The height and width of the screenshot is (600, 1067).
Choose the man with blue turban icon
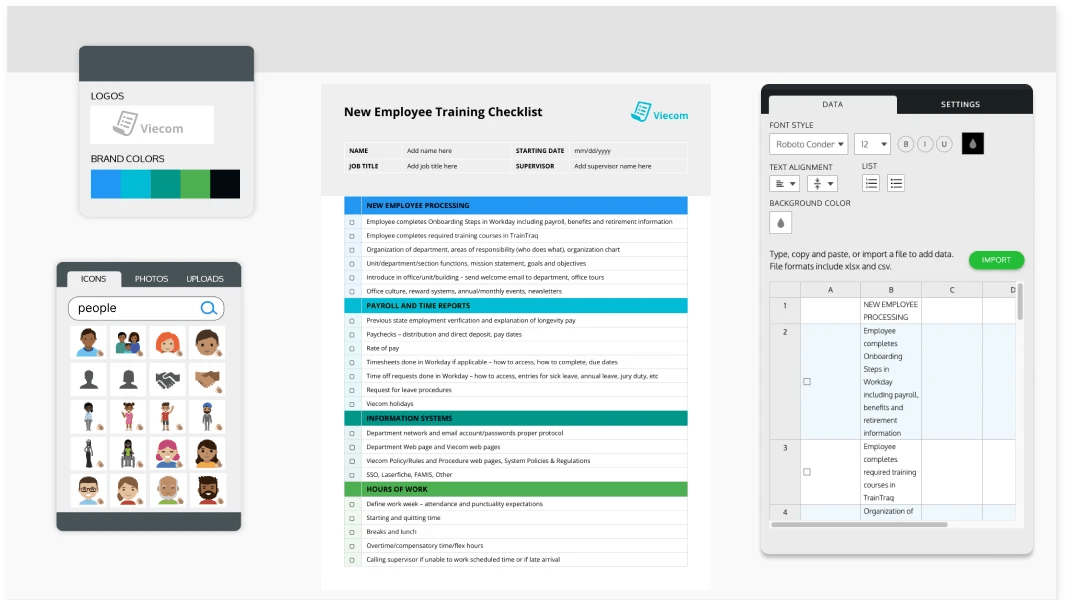[x=208, y=416]
